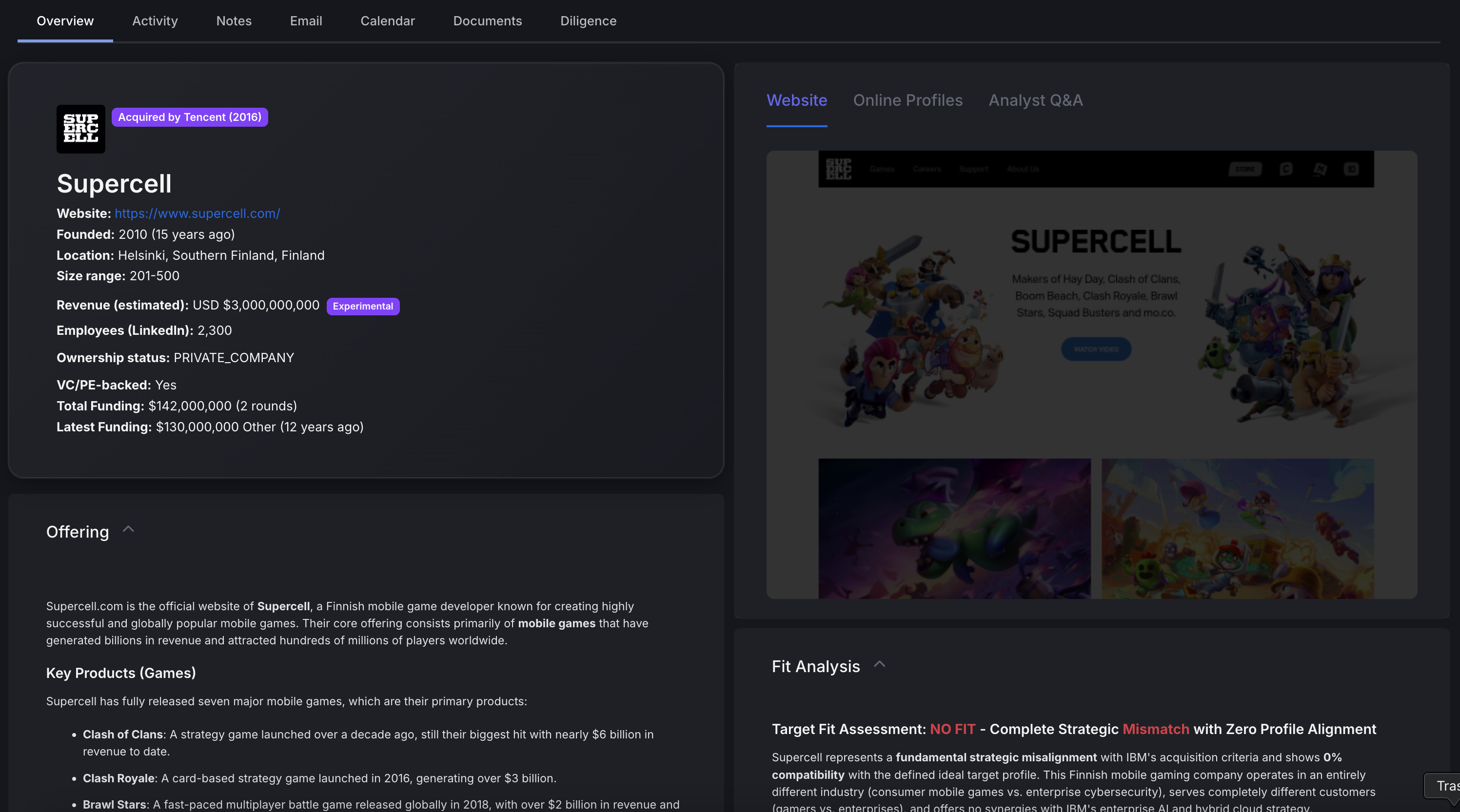
Task: Open the Diligence tab
Action: coord(588,21)
